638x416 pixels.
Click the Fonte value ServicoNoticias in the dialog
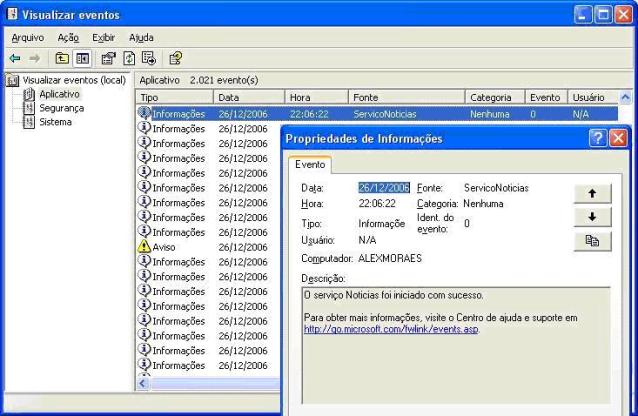496,188
